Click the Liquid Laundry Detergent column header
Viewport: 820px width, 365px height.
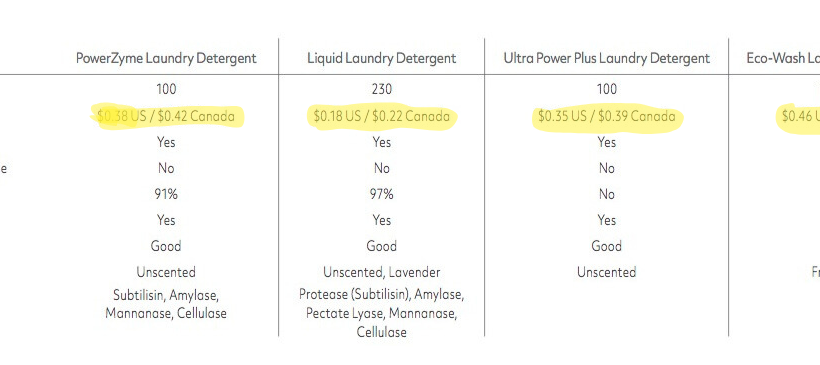[382, 58]
